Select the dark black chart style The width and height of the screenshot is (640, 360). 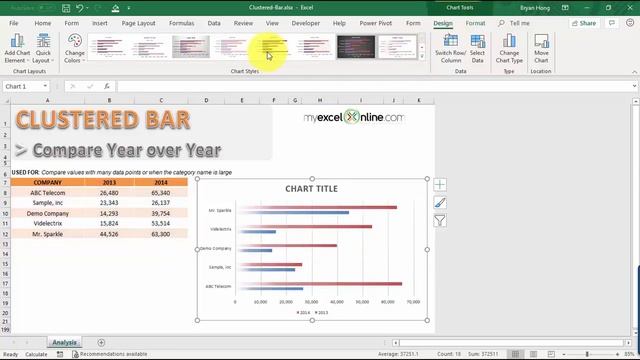[x=356, y=47]
